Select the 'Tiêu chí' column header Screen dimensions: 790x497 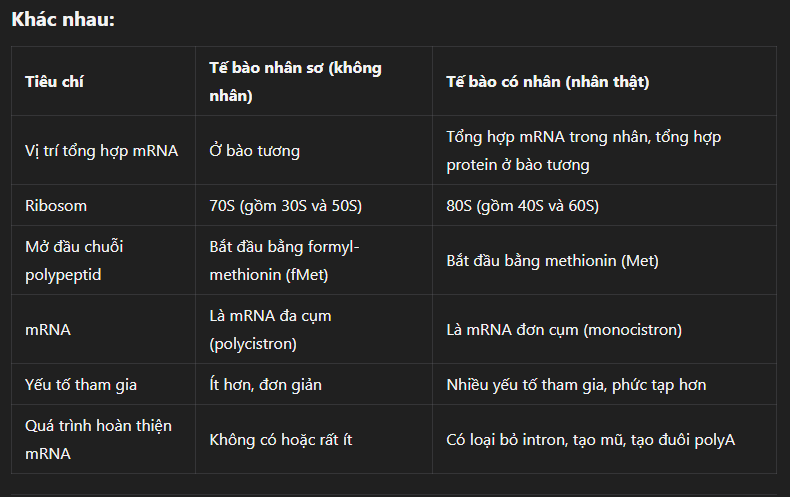click(54, 82)
